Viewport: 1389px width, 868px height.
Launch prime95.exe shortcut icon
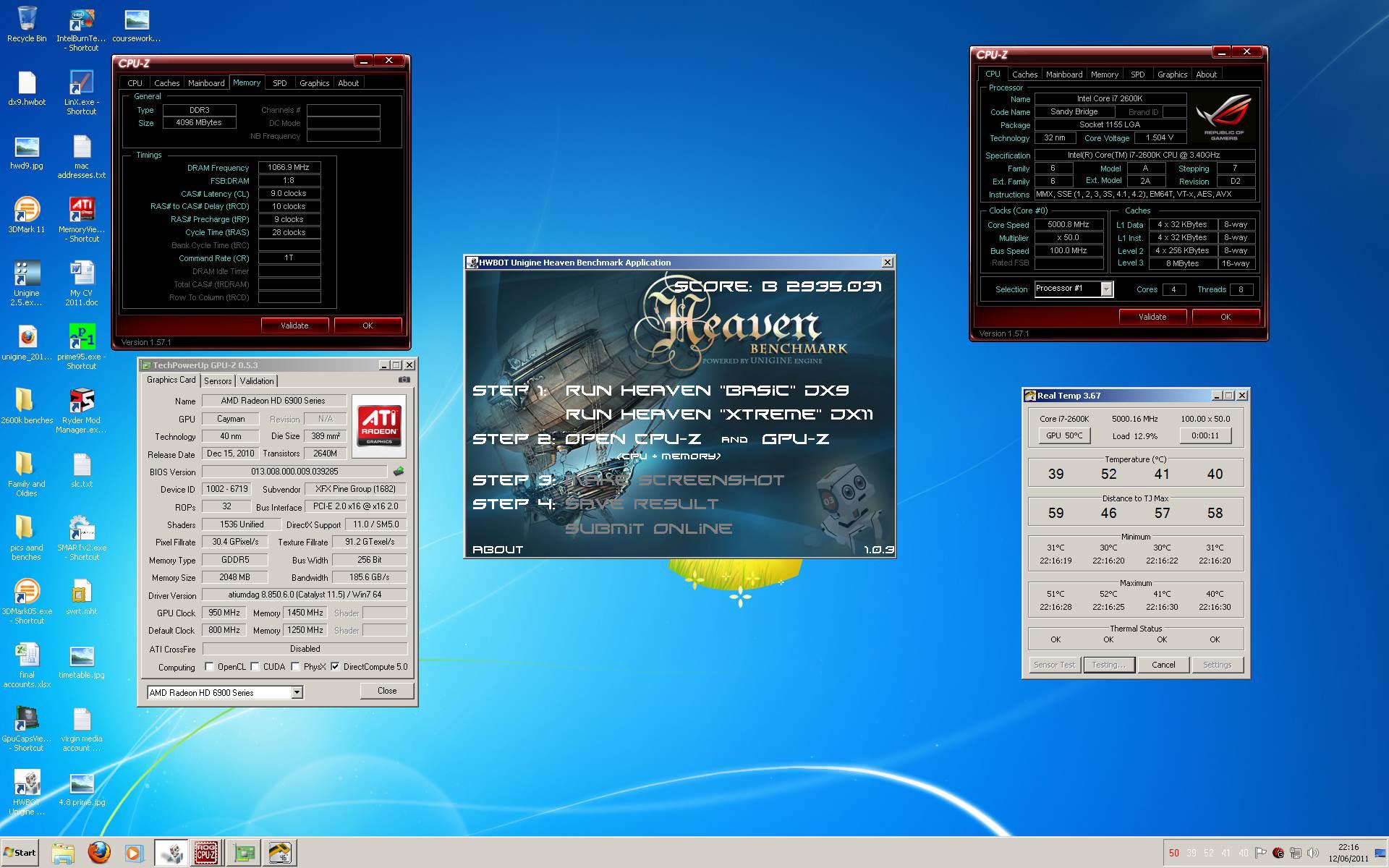(82, 347)
